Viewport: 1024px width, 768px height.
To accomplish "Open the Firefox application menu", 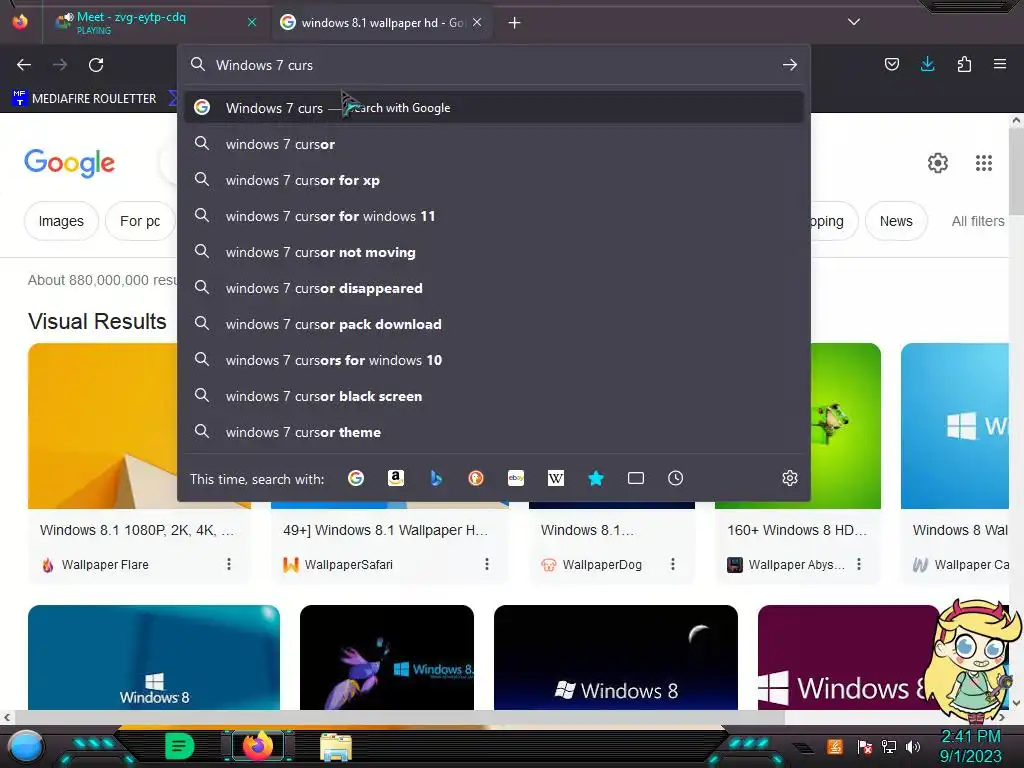I will (x=1000, y=64).
